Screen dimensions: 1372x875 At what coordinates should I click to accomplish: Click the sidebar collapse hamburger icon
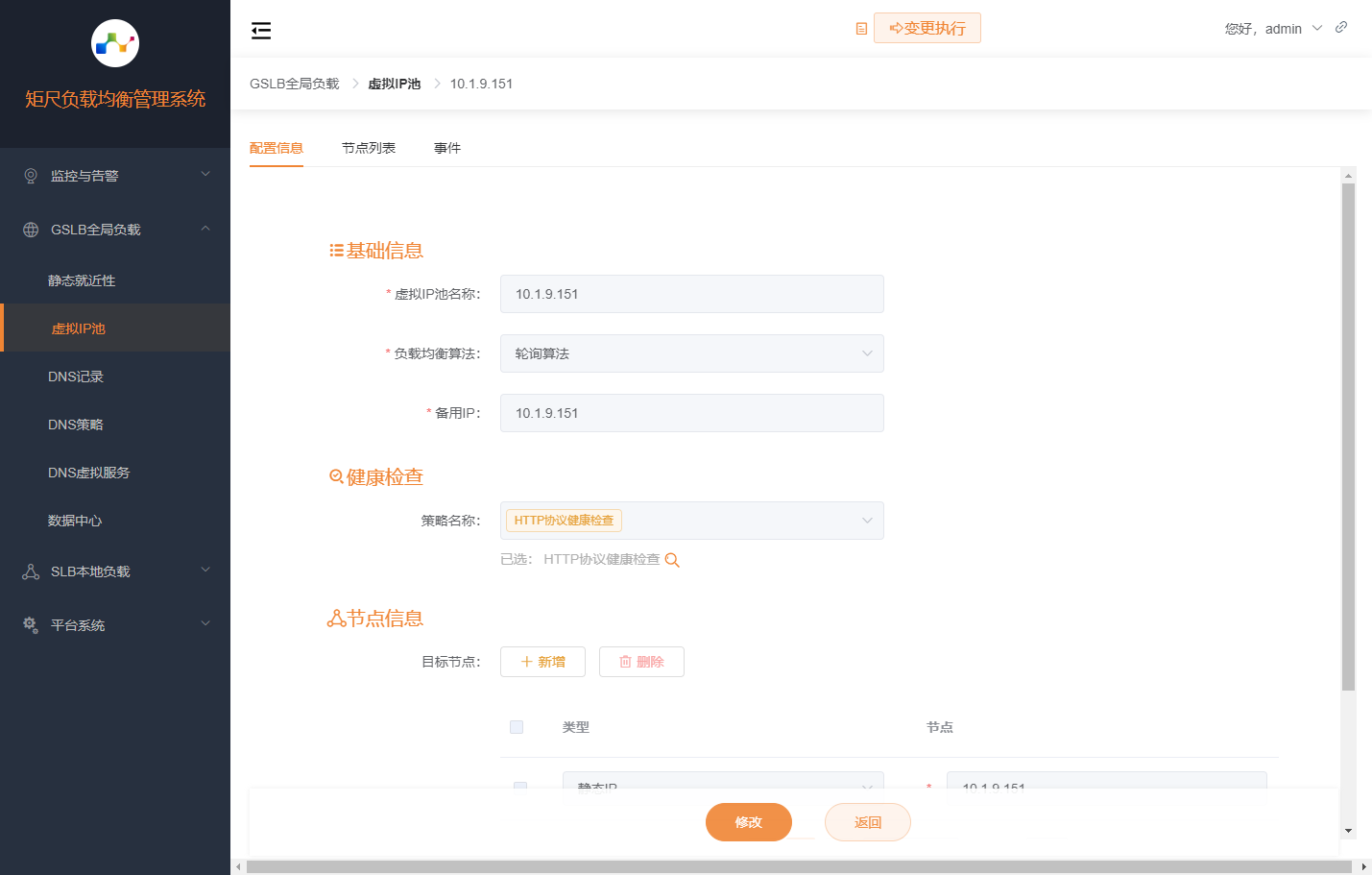coord(261,31)
